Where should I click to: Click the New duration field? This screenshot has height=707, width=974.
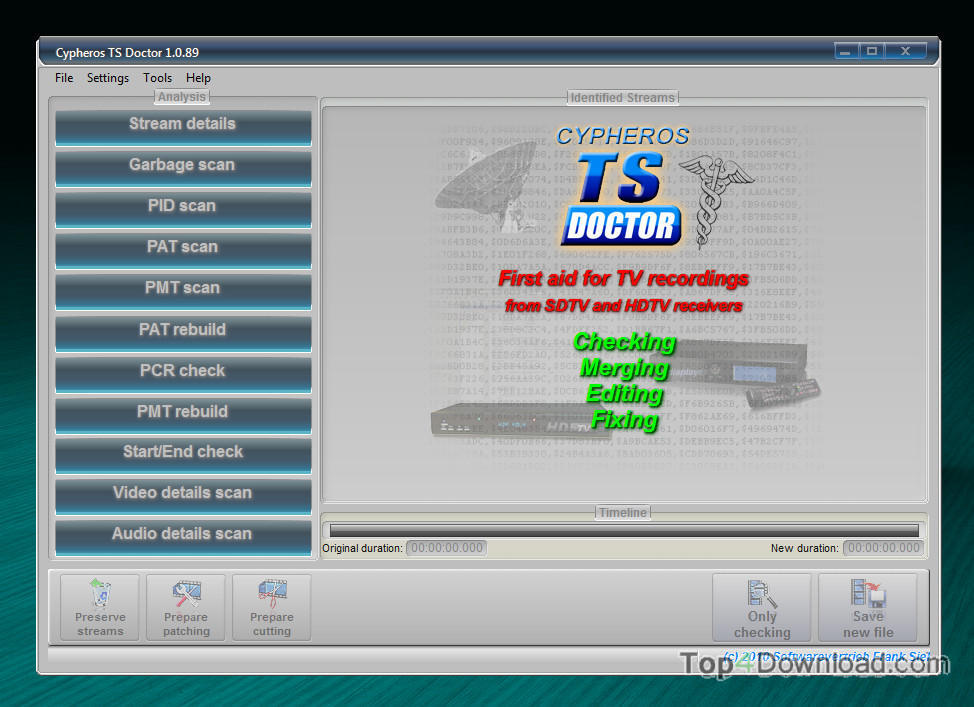[883, 548]
